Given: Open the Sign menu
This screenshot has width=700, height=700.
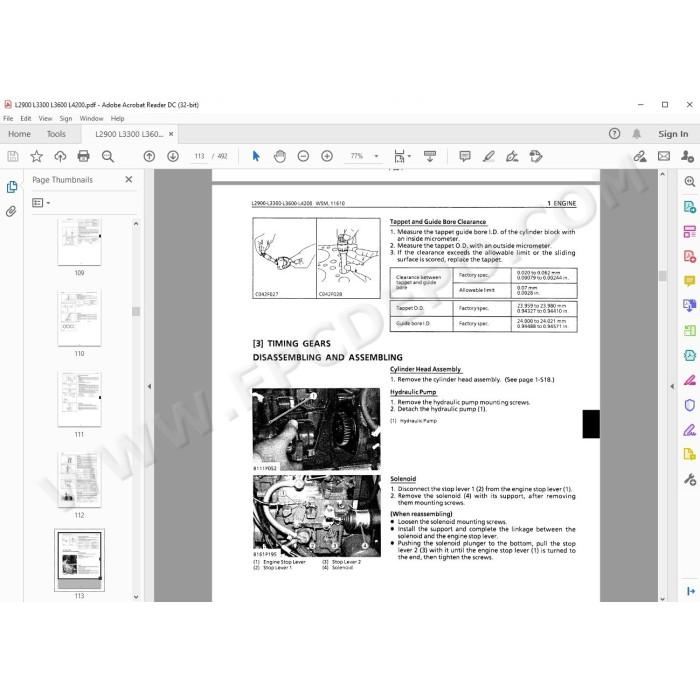Looking at the screenshot, I should coord(66,118).
